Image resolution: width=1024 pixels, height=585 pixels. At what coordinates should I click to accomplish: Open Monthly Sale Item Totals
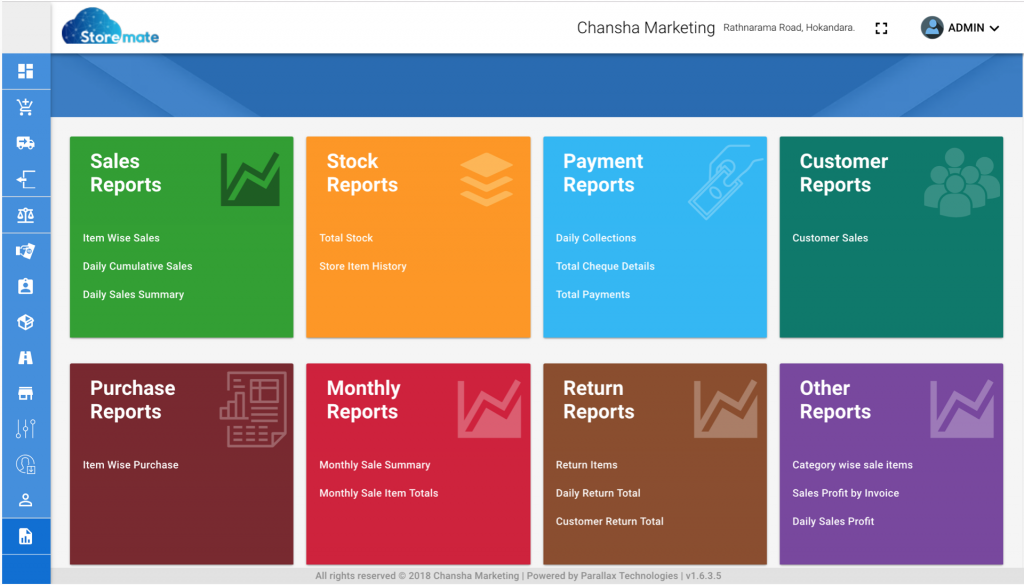click(x=379, y=493)
